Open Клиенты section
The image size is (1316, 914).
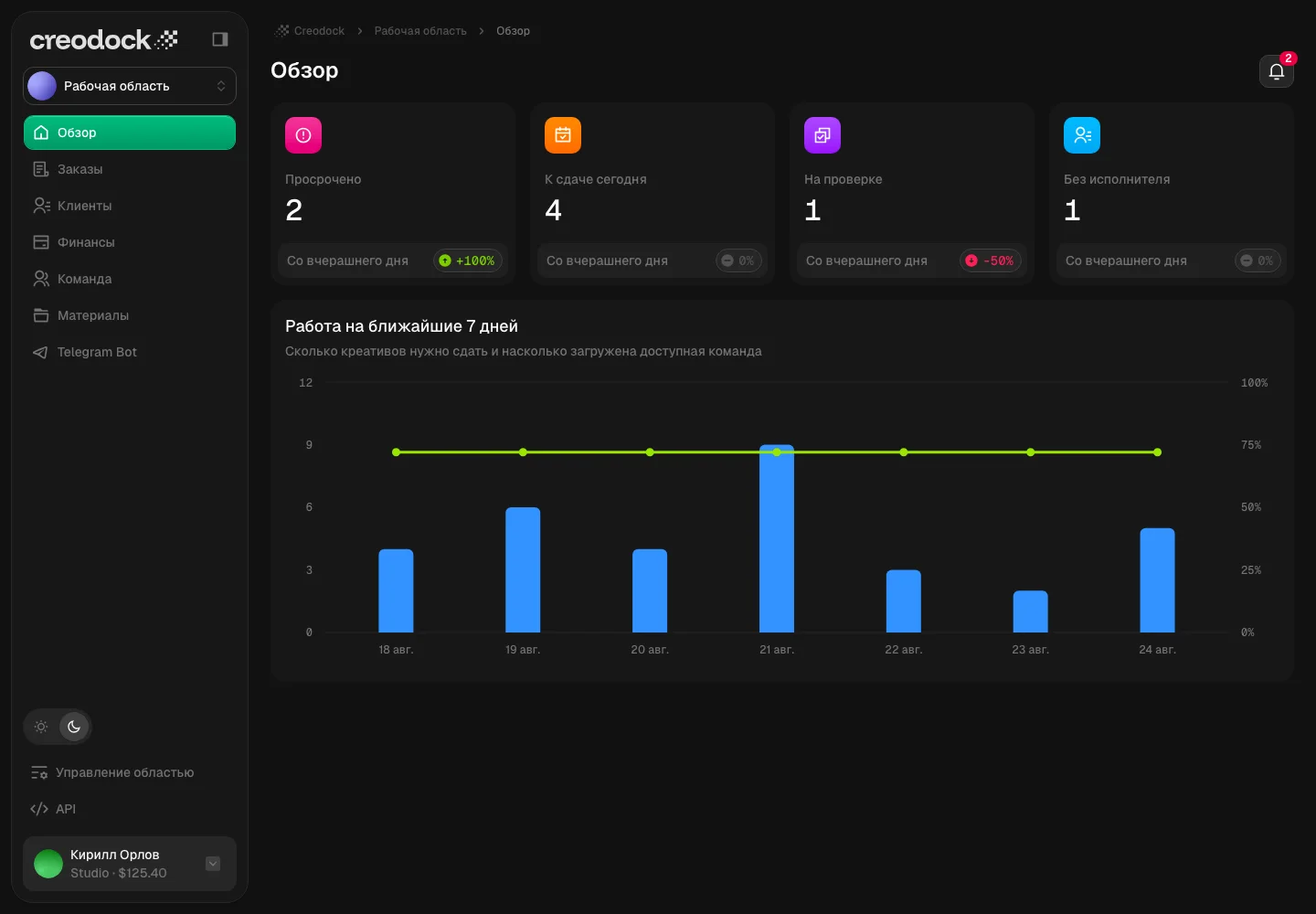130,206
